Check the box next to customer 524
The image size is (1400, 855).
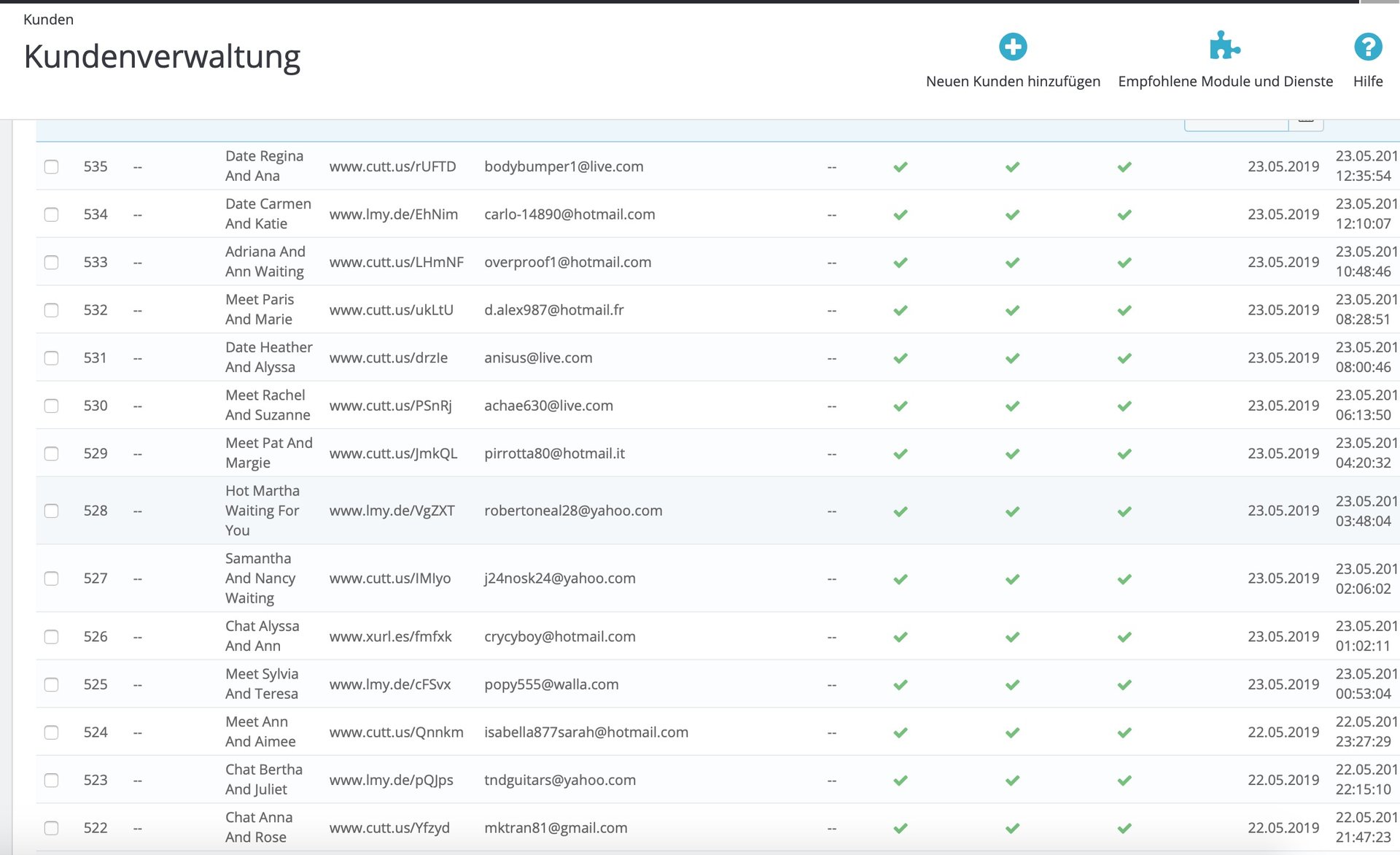[51, 732]
